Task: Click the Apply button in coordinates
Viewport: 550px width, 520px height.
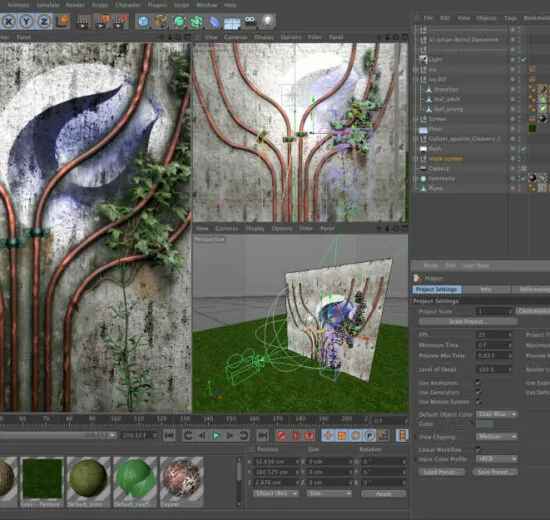Action: pyautogui.click(x=383, y=494)
